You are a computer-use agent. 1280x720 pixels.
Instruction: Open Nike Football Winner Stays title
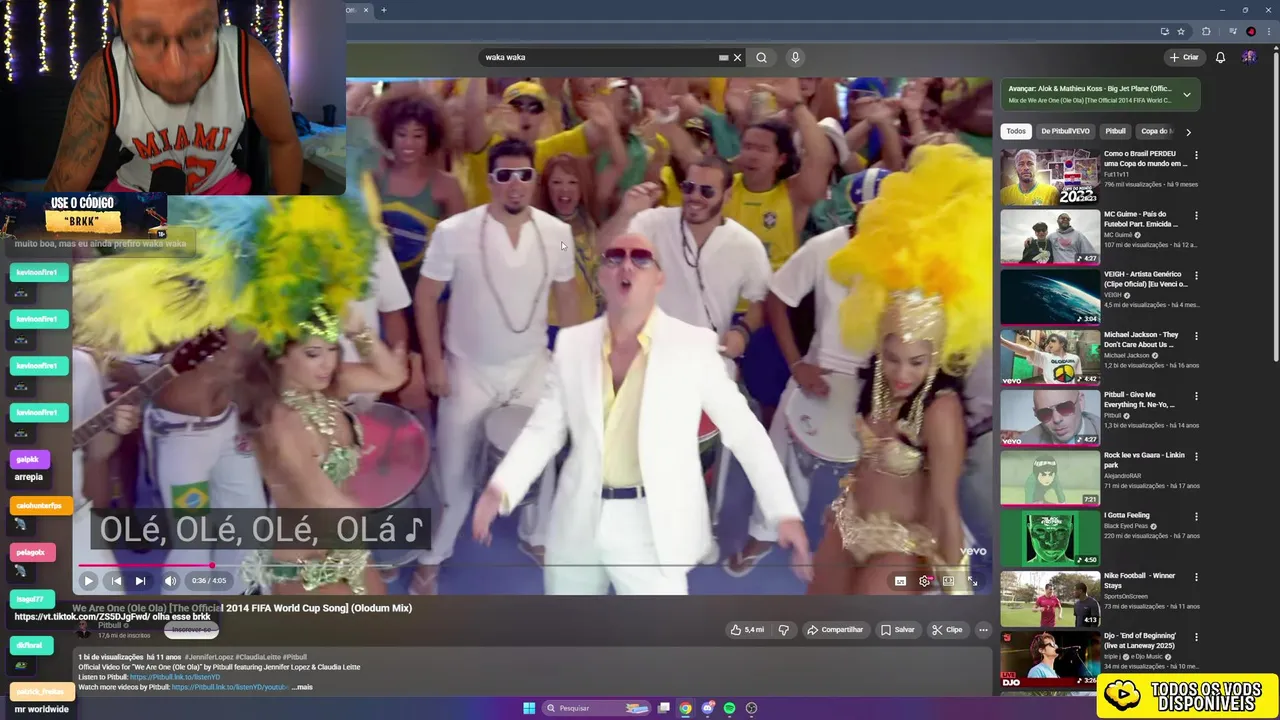pos(1139,580)
